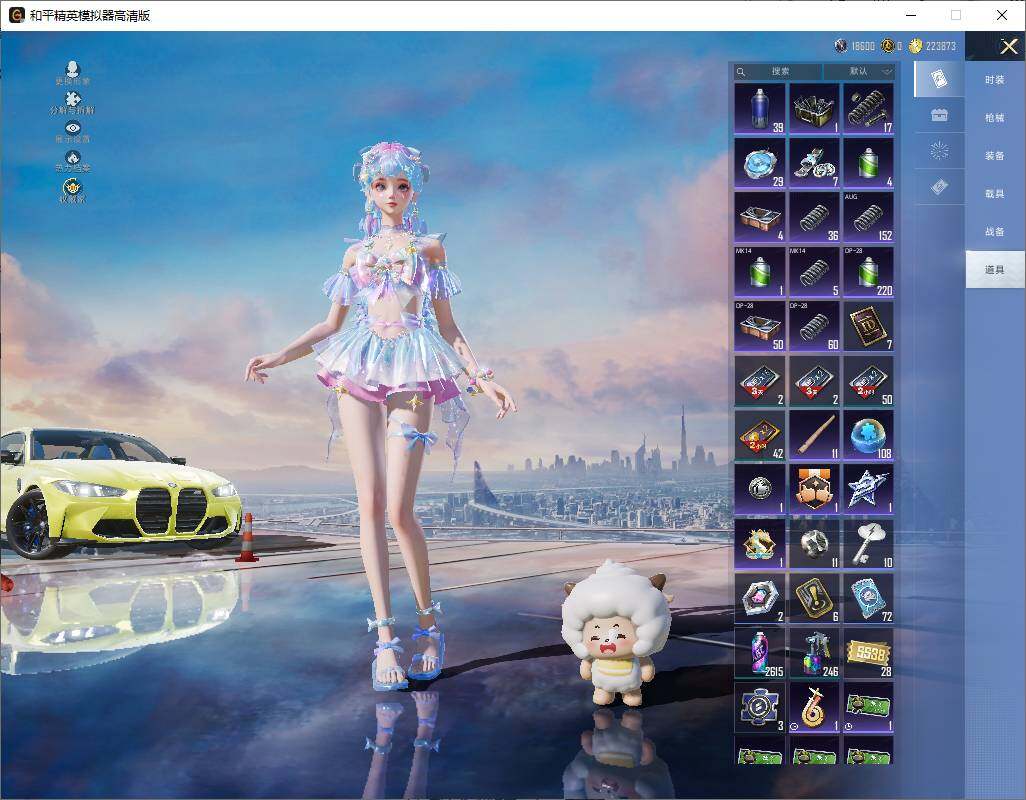The width and height of the screenshot is (1026, 800).
Task: Select the silver key item count 10
Action: click(x=868, y=544)
